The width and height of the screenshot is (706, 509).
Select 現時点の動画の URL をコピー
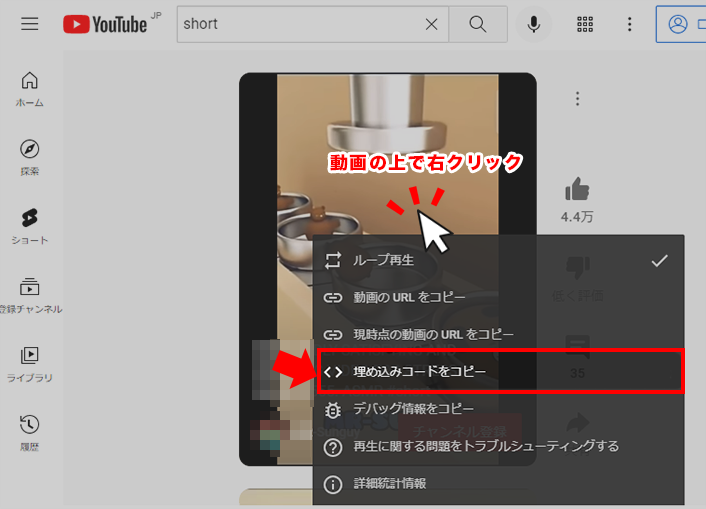498,334
